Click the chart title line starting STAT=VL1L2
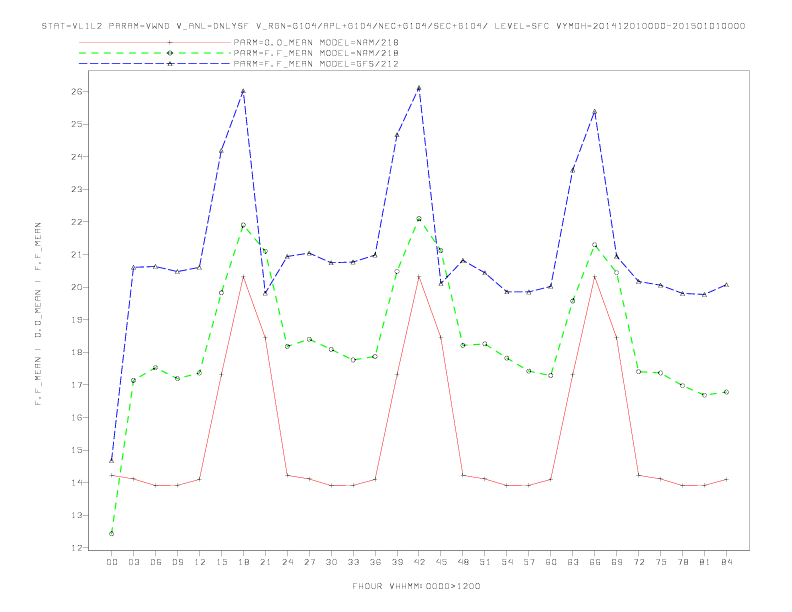 [393, 26]
